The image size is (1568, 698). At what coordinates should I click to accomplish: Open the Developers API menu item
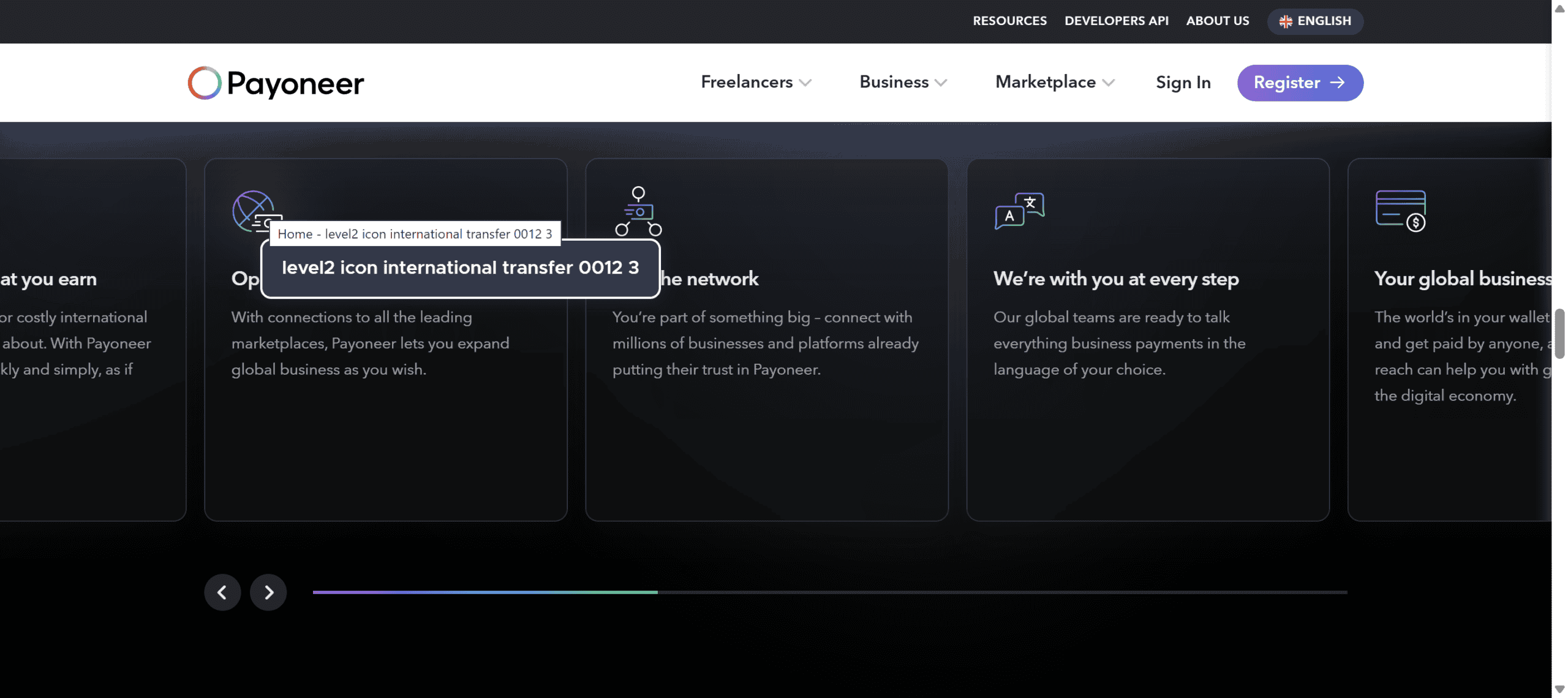(x=1116, y=21)
